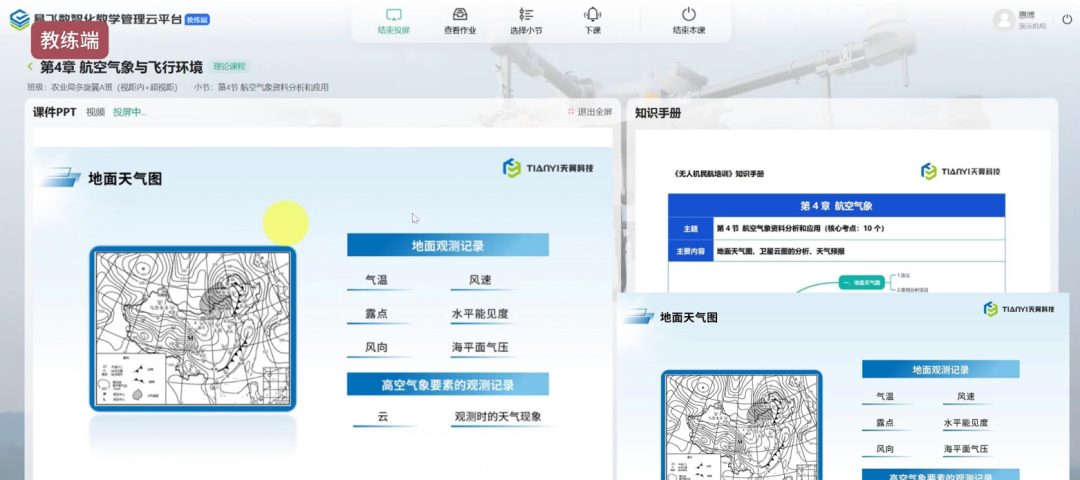Open 查看作业 homework view
The width and height of the screenshot is (1080, 480).
pos(460,14)
